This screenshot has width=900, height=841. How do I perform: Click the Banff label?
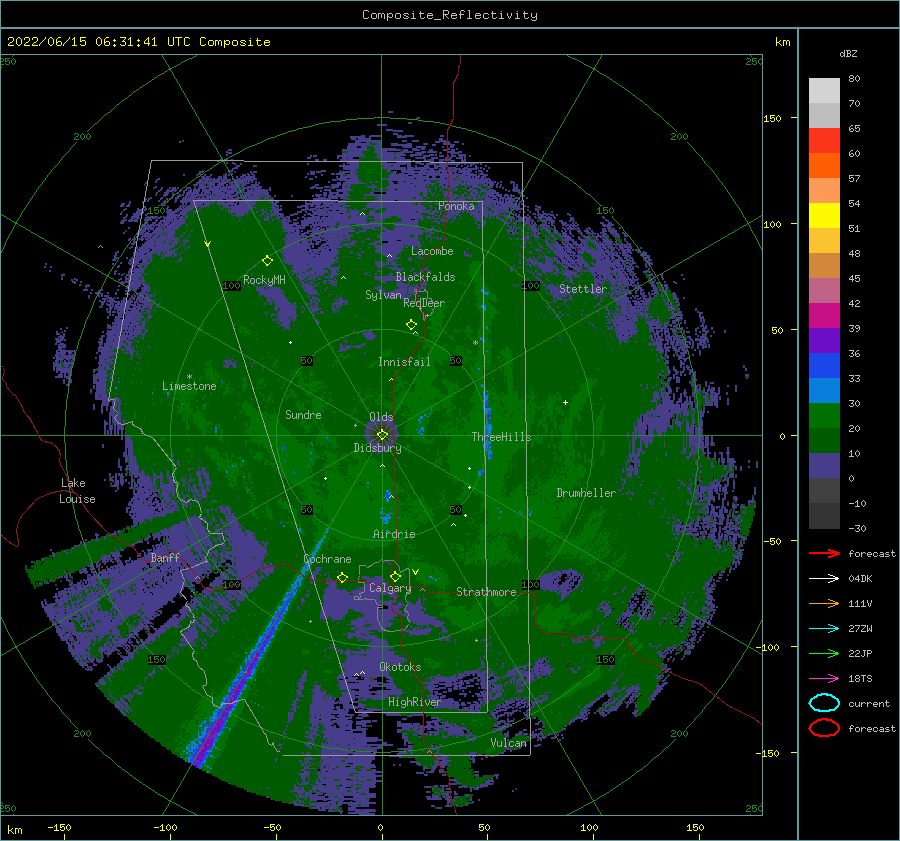click(165, 557)
